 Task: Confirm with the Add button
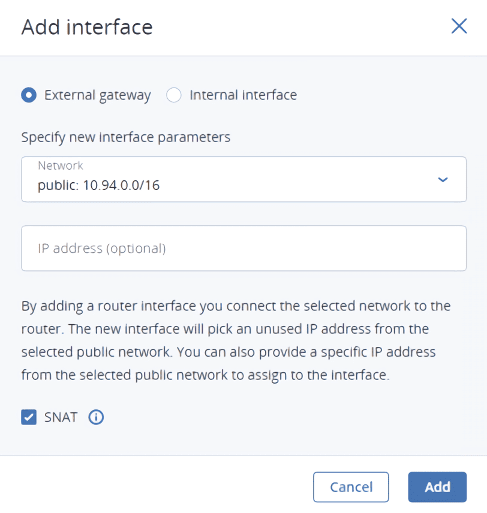(x=437, y=487)
